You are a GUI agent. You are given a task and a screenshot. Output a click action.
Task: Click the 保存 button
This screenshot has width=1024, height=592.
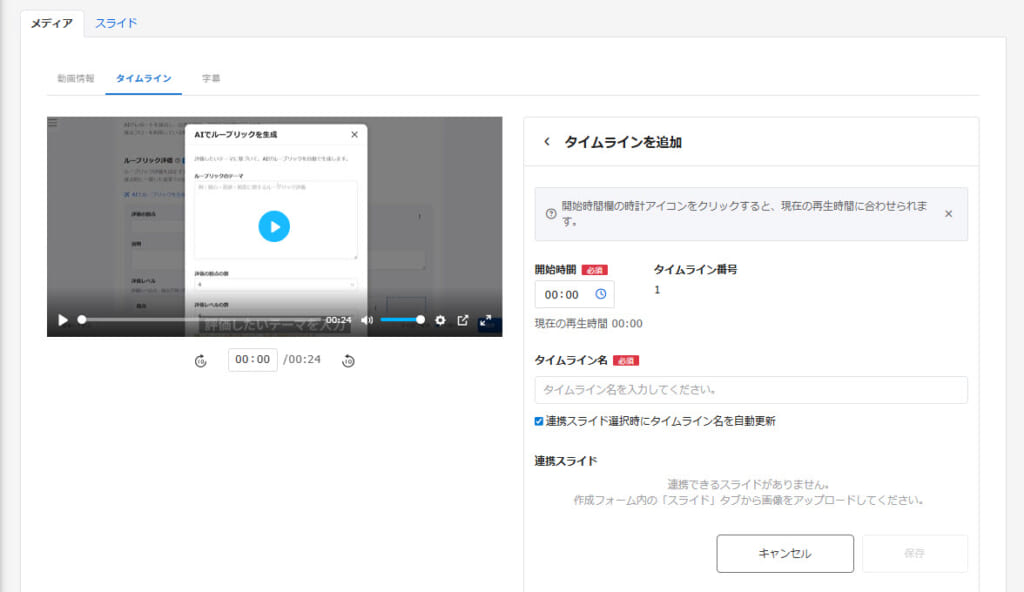point(914,553)
